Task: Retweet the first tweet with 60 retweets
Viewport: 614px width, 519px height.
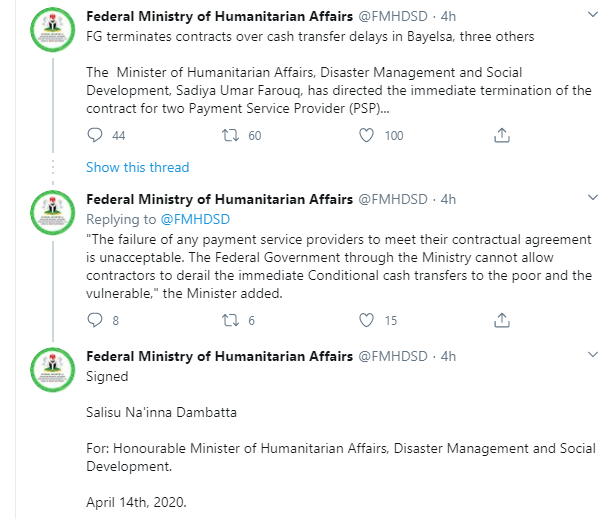Action: coord(228,136)
